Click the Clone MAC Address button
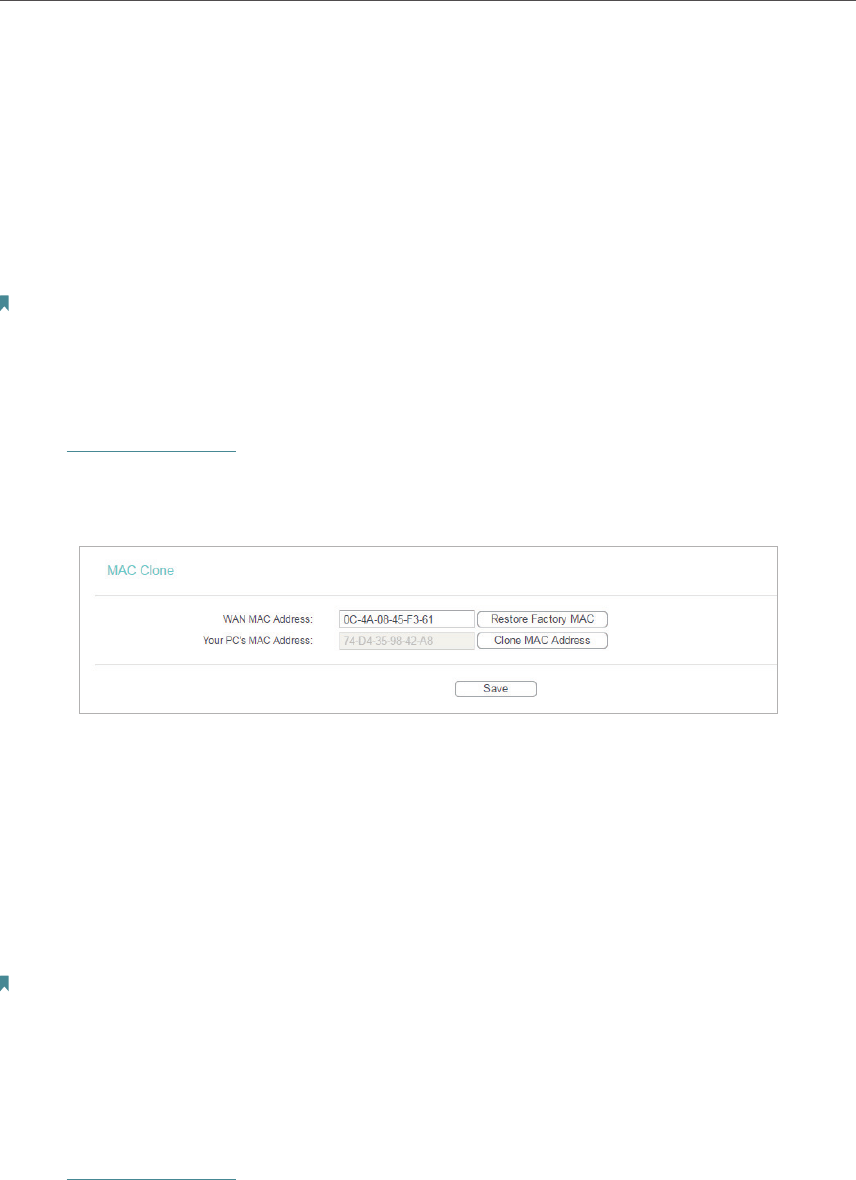This screenshot has width=856, height=1180. pos(542,640)
